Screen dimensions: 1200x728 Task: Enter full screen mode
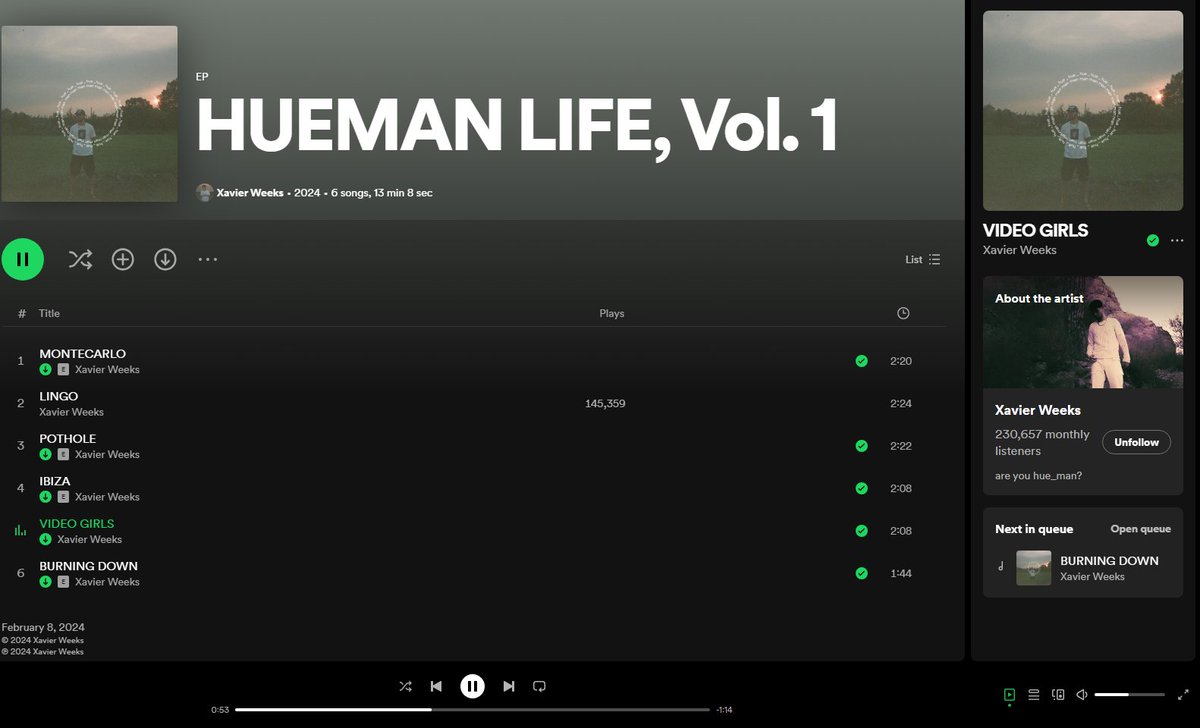[1183, 694]
